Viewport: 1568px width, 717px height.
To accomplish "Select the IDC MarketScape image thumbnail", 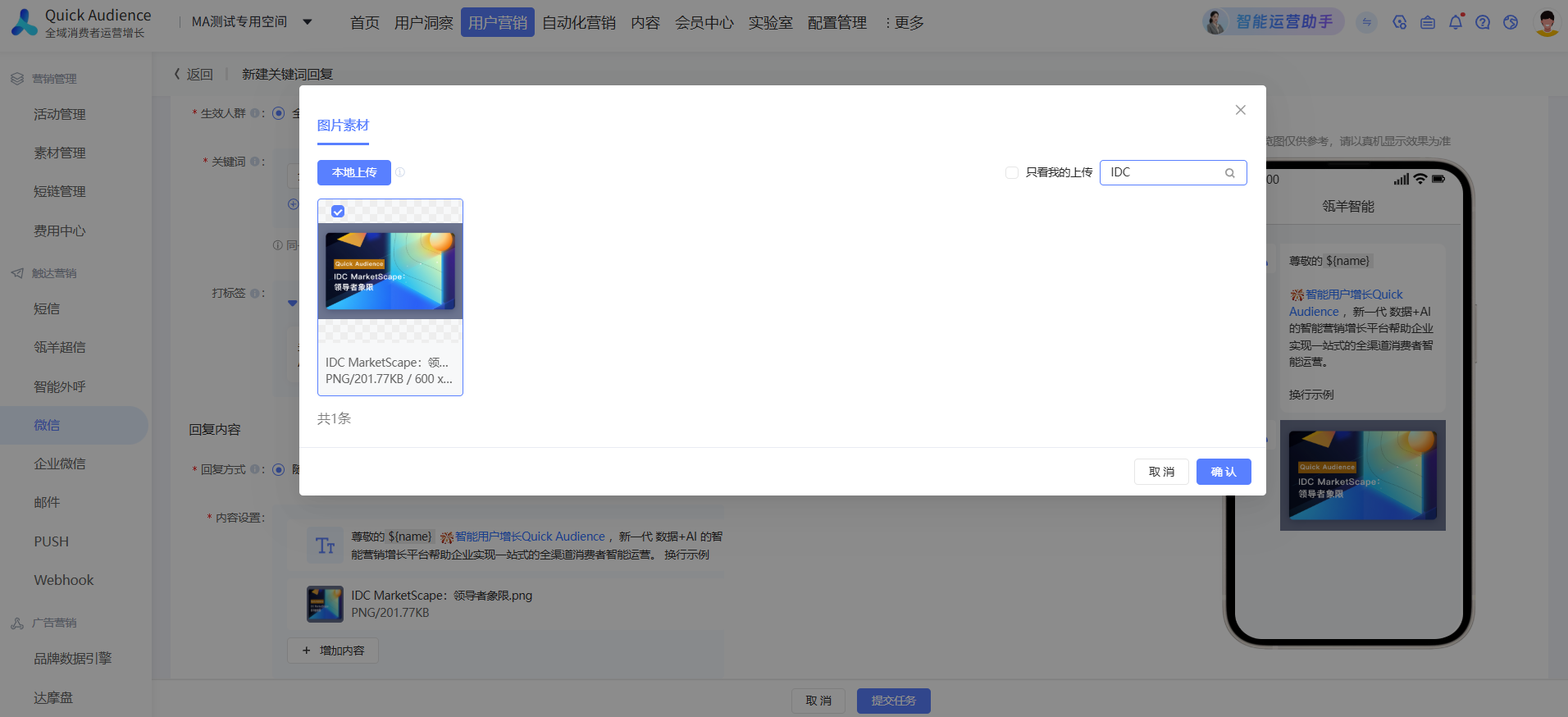I will (390, 272).
